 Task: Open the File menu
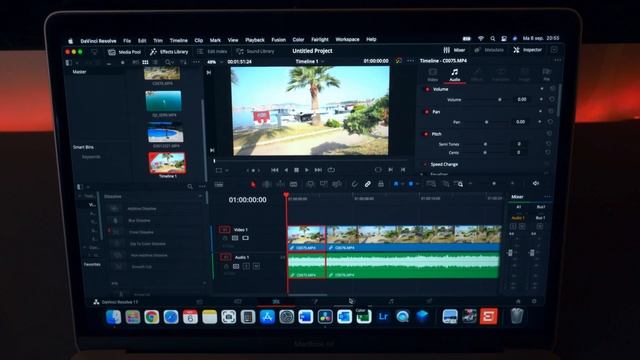tap(127, 41)
